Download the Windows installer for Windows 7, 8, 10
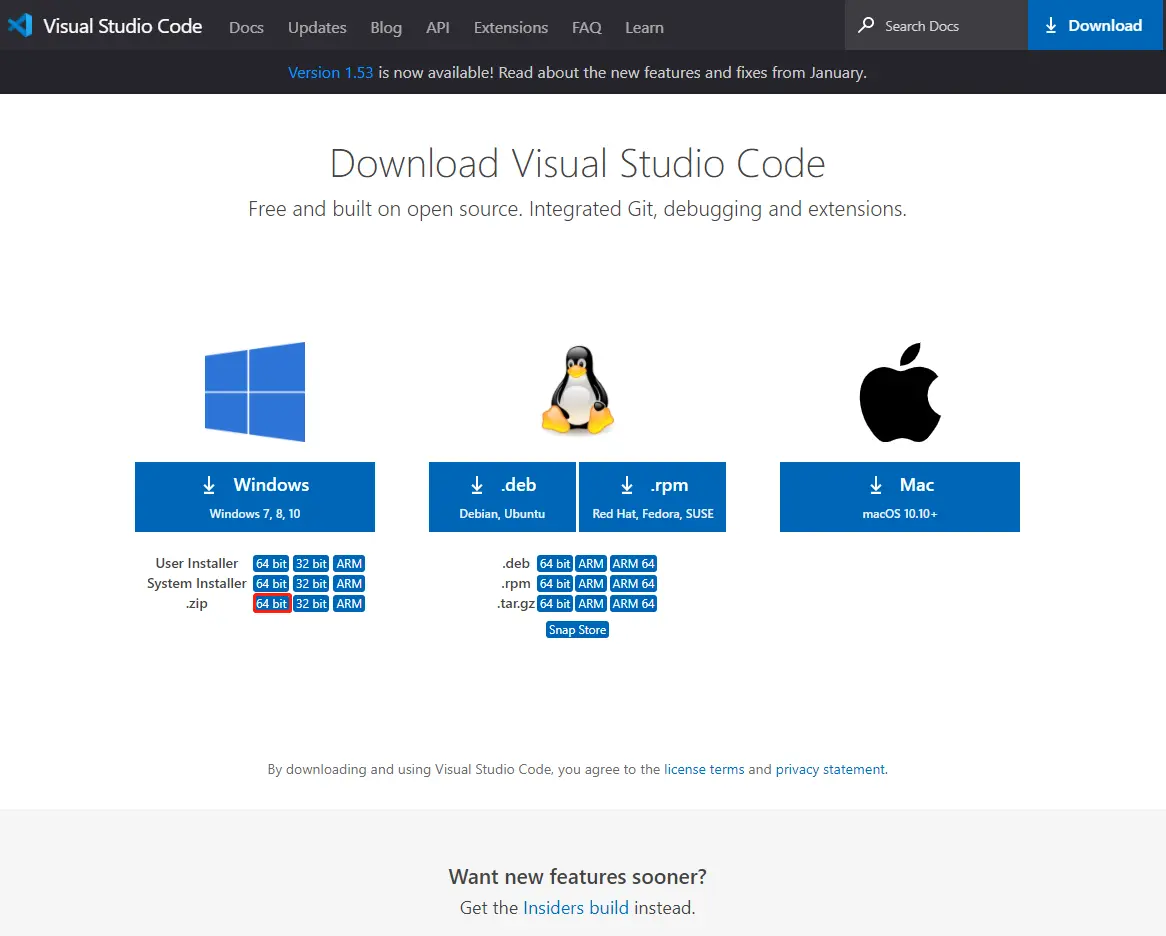 (254, 497)
